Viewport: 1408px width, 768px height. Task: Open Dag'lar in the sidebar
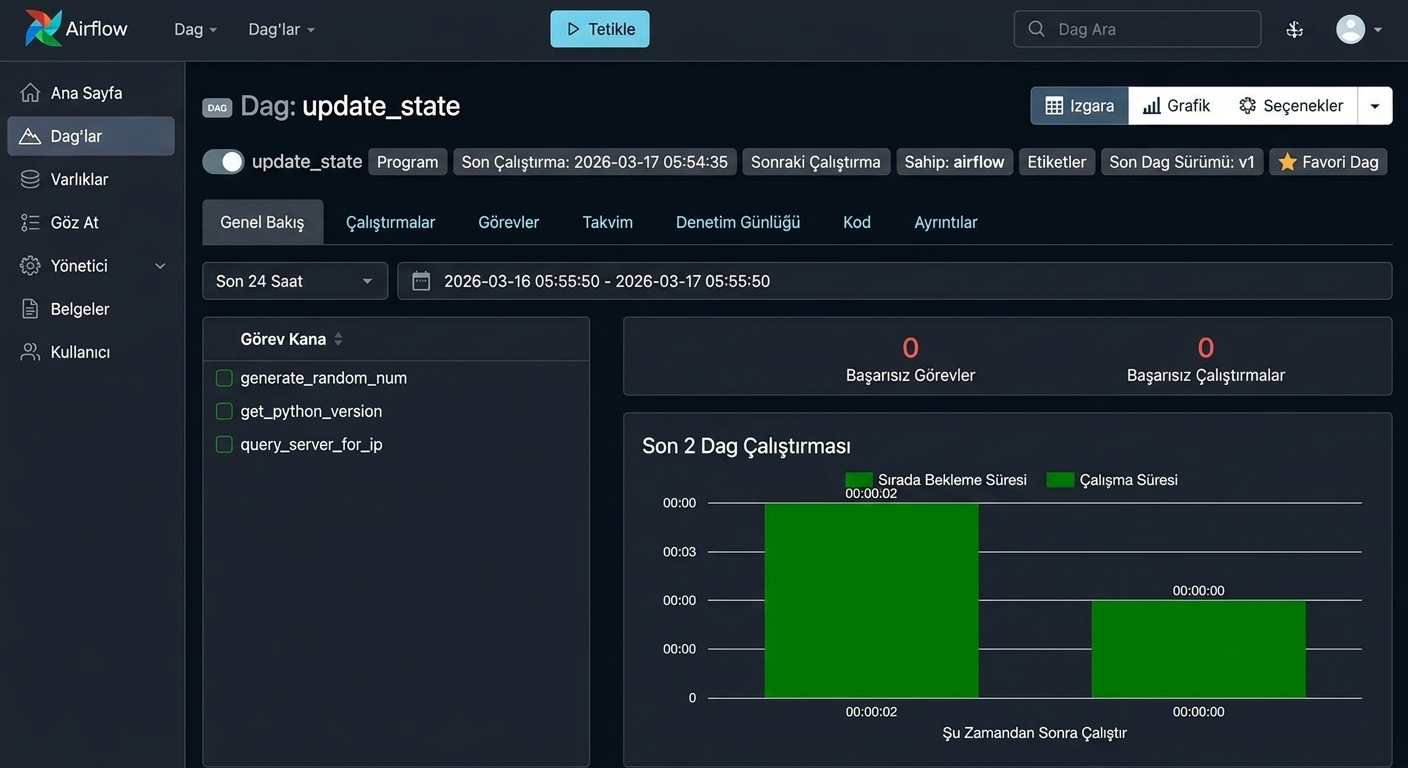point(91,136)
